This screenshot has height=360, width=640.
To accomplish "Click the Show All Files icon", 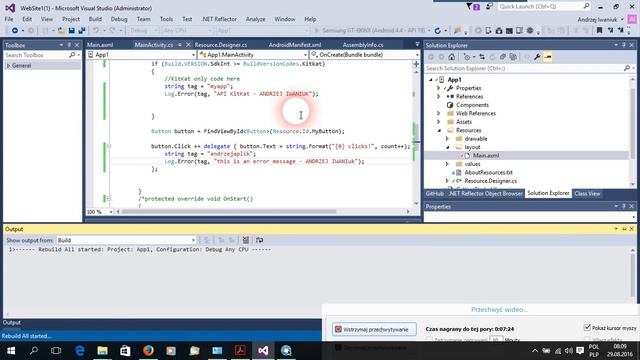I will click(x=513, y=57).
